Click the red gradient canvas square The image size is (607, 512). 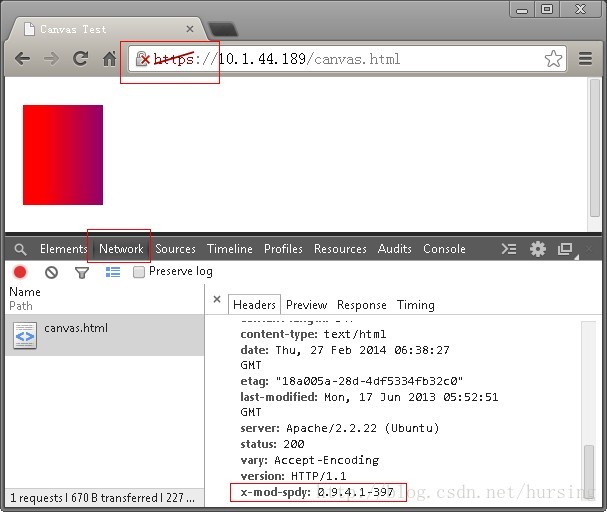[x=63, y=155]
